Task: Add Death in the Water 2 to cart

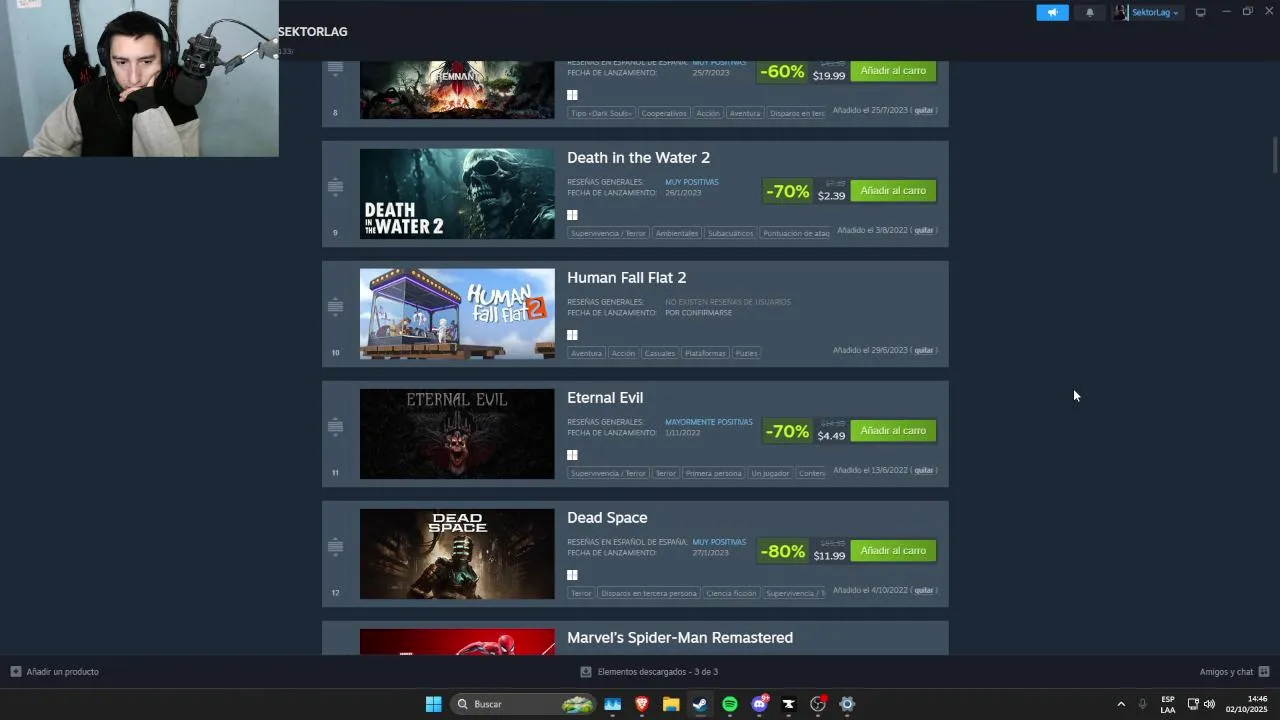Action: (x=893, y=191)
